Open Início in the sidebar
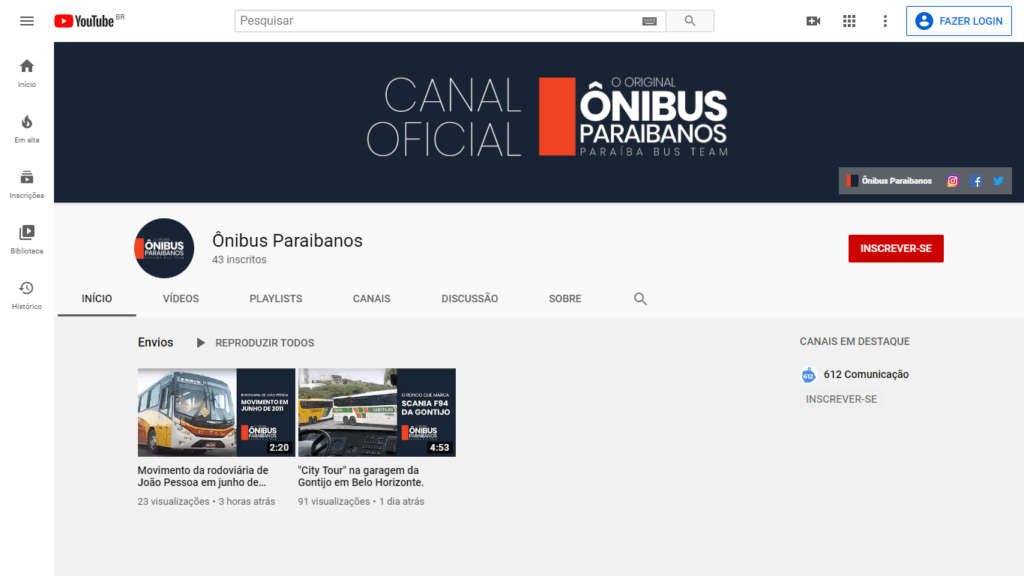 27,73
